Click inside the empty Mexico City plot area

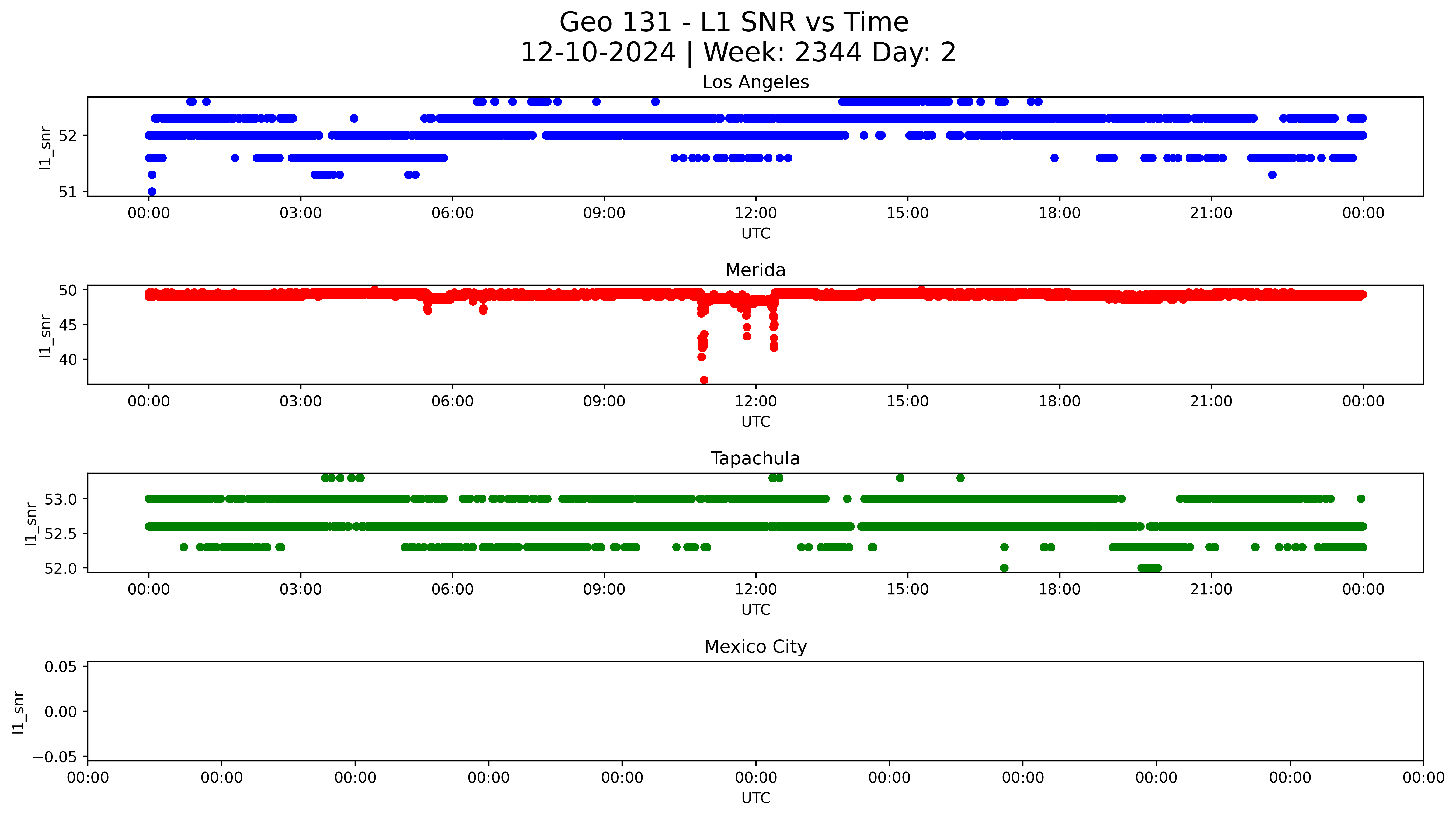pos(755,711)
